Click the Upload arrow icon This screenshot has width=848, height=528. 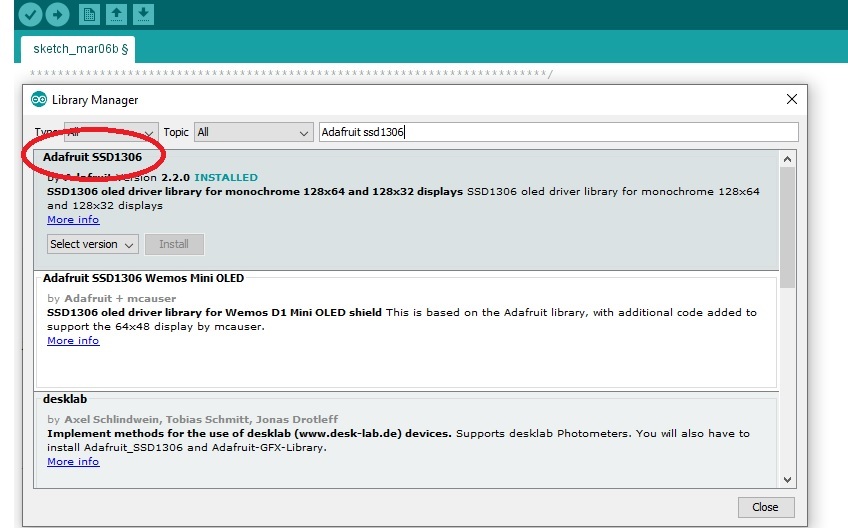(x=57, y=15)
